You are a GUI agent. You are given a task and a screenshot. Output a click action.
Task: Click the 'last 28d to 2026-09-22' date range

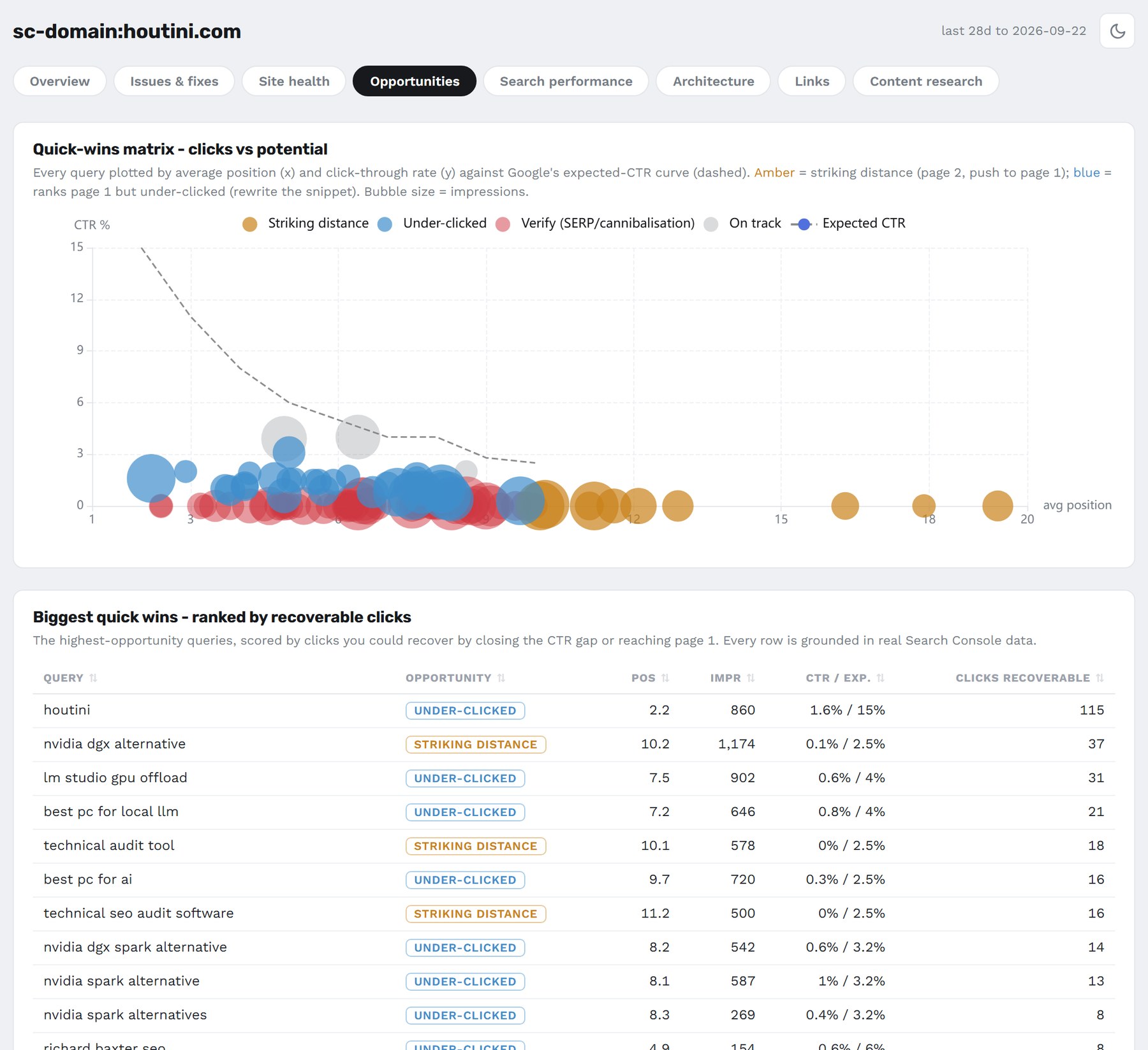(1013, 31)
